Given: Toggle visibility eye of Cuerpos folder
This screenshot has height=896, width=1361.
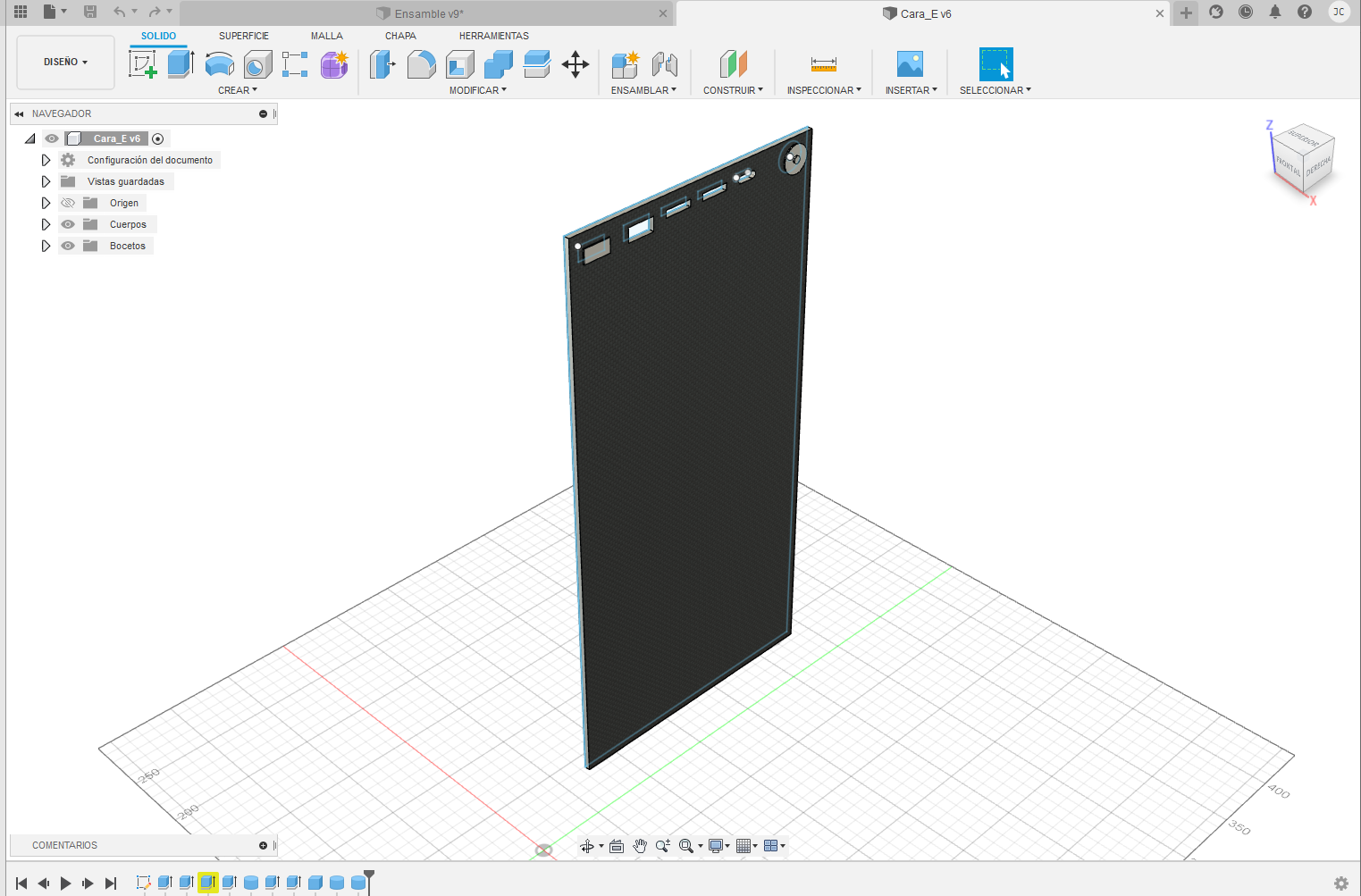Looking at the screenshot, I should coord(68,224).
